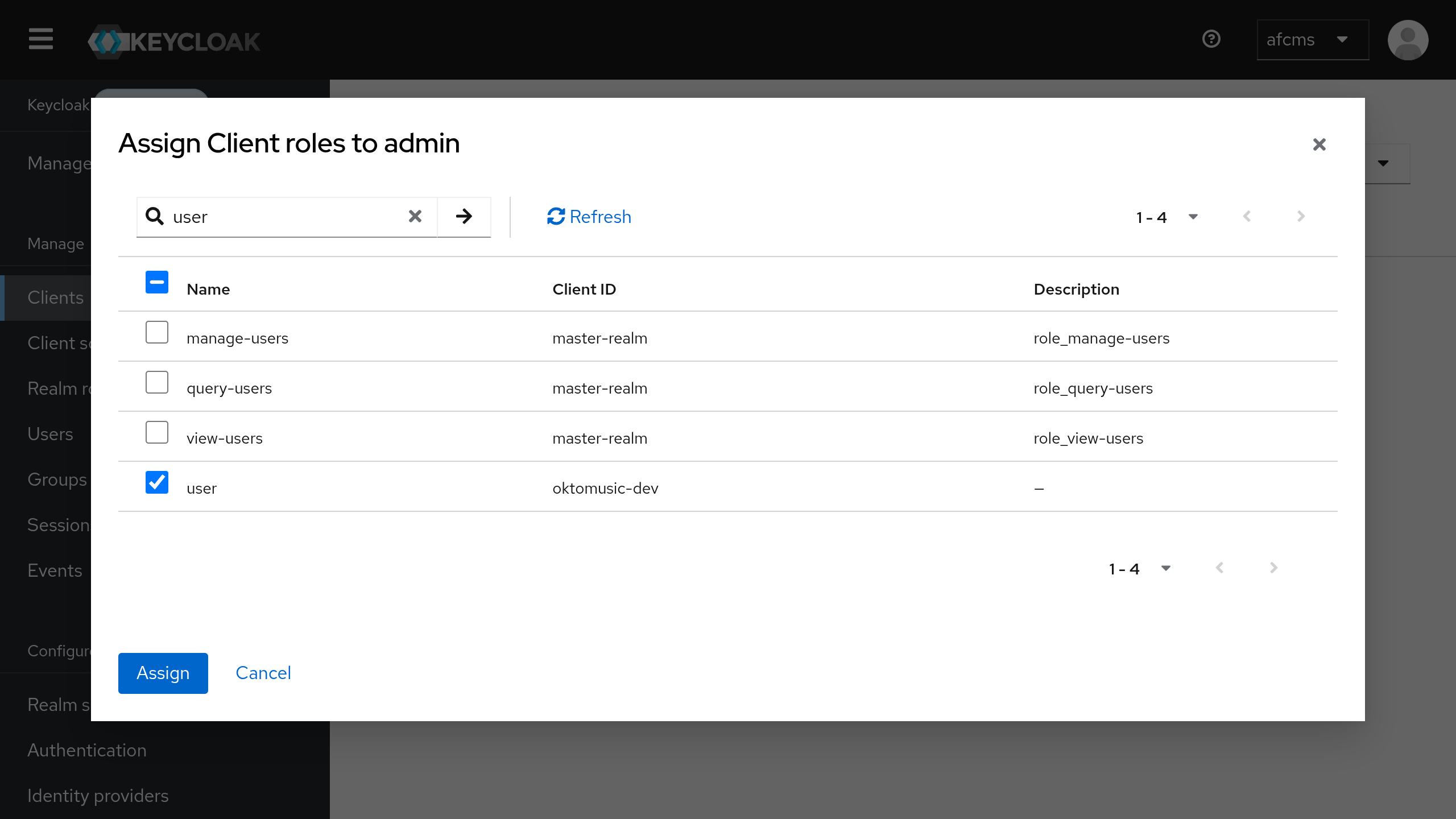This screenshot has height=819, width=1456.
Task: Cancel the role assignment dialog
Action: (263, 673)
